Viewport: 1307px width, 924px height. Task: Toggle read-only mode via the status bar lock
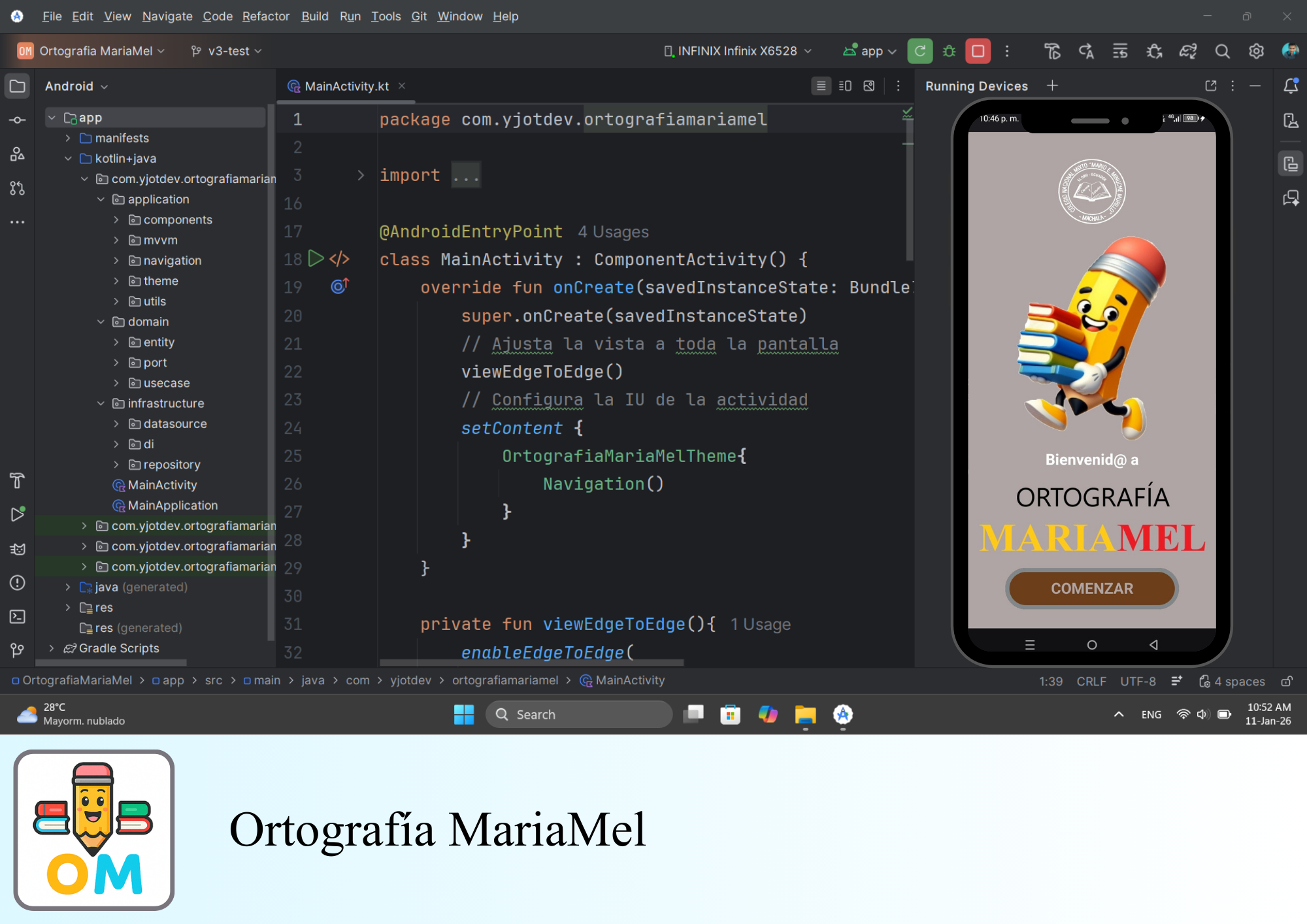click(x=1286, y=682)
